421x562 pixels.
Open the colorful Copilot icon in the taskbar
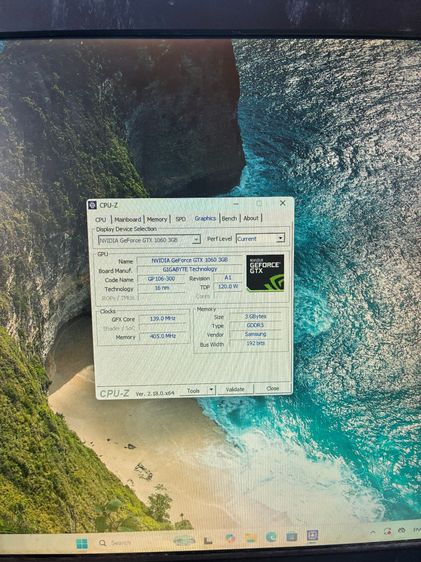[230, 539]
